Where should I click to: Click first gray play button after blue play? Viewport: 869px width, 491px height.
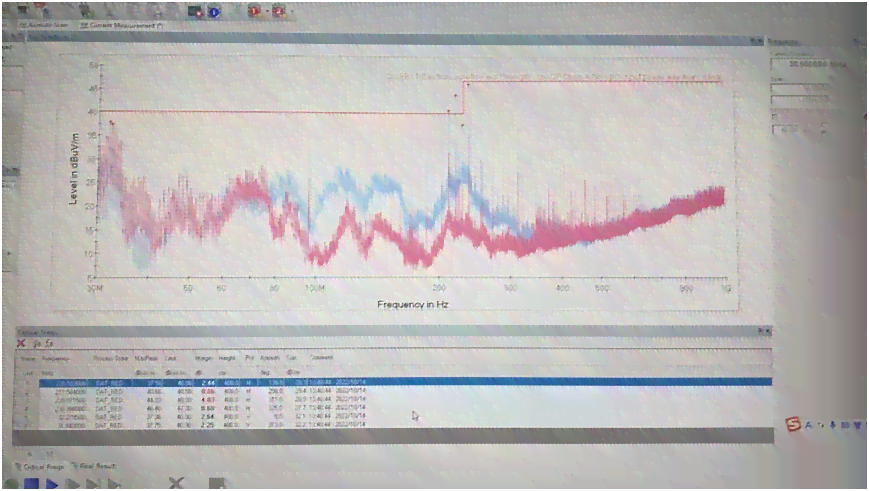click(73, 484)
